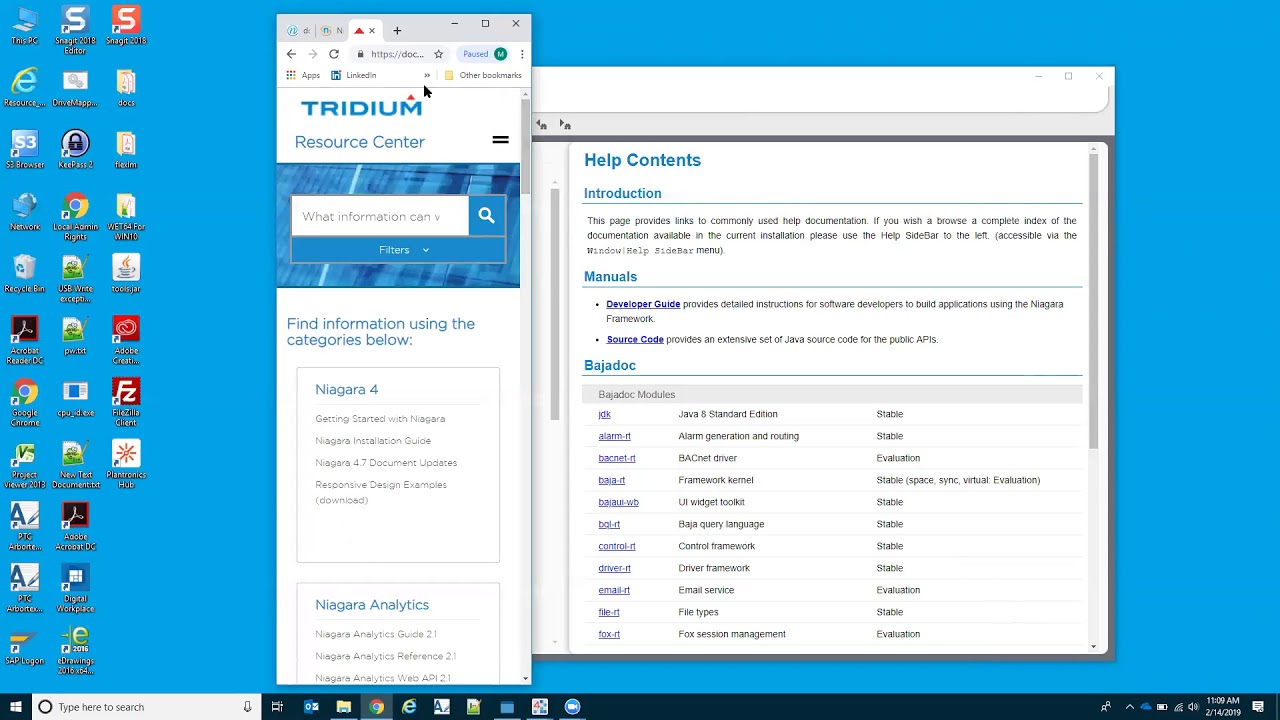
Task: Open the alarm-rt module link
Action: click(x=614, y=436)
